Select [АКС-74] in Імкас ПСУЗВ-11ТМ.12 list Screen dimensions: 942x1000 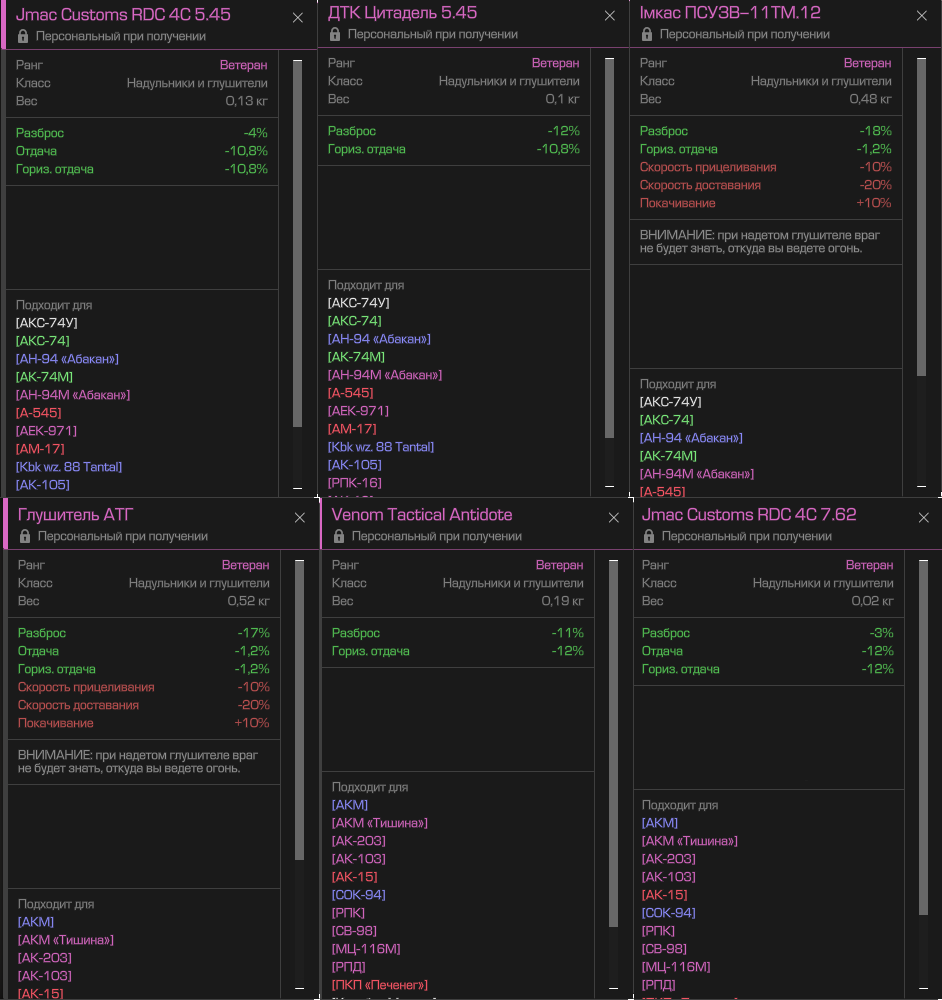666,420
